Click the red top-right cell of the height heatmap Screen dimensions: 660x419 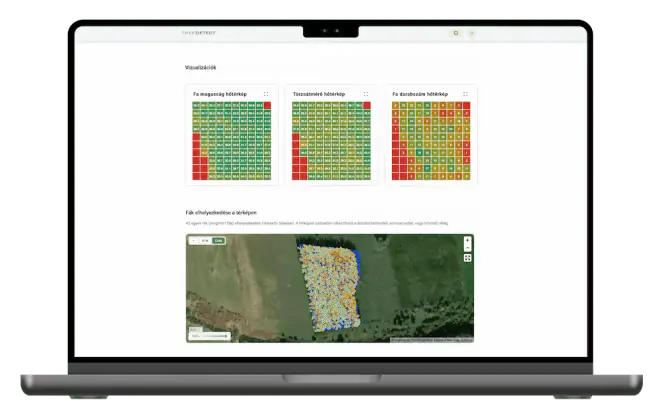coord(267,105)
